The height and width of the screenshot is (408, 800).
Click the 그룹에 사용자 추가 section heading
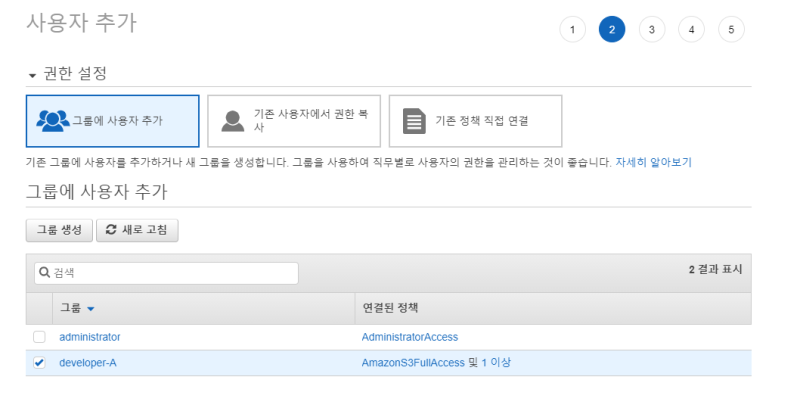pos(96,192)
